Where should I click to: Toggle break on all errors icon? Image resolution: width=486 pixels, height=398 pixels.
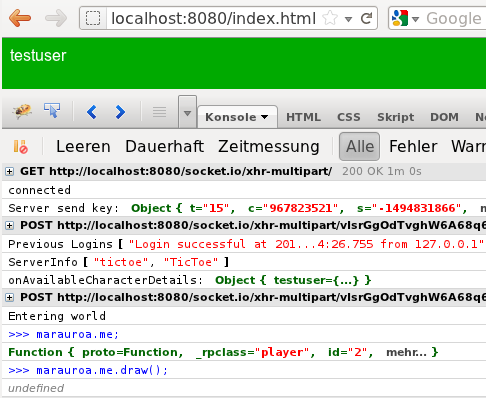pyautogui.click(x=21, y=147)
